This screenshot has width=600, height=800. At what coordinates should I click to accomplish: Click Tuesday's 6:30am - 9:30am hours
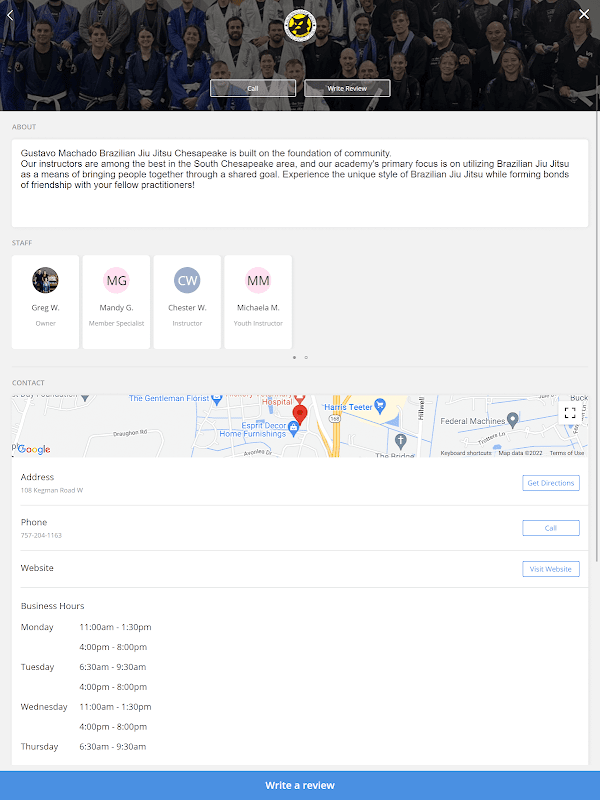tap(113, 667)
